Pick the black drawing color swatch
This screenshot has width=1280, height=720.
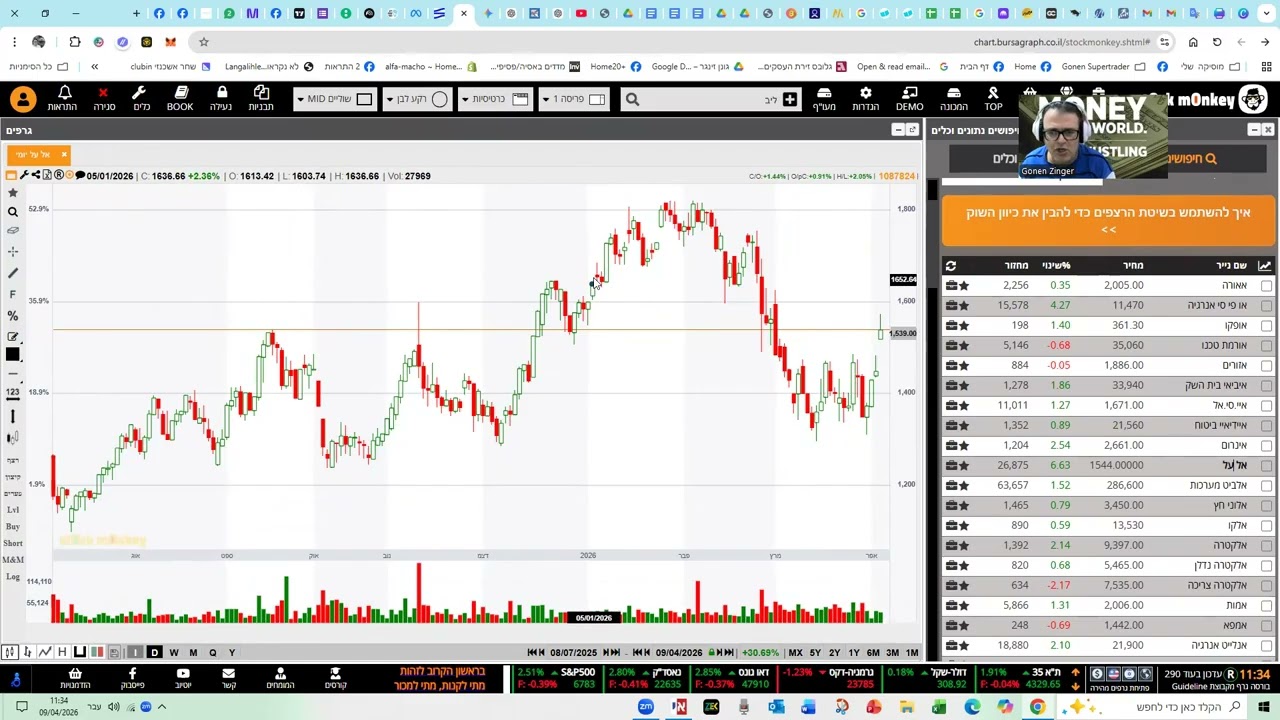tap(13, 355)
